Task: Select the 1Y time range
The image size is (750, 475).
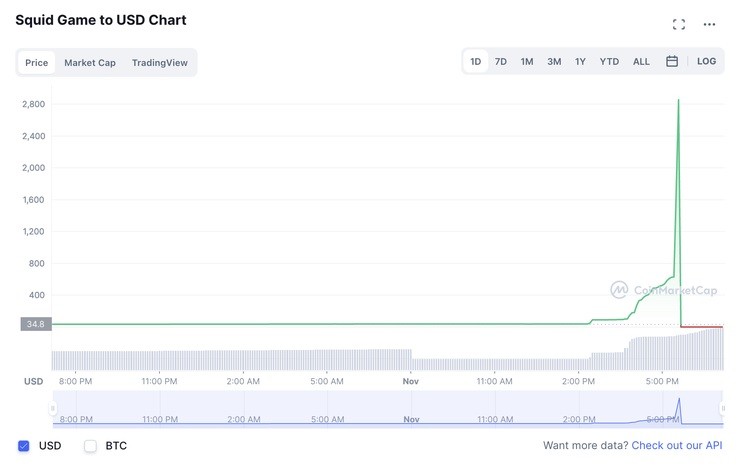Action: click(x=580, y=61)
